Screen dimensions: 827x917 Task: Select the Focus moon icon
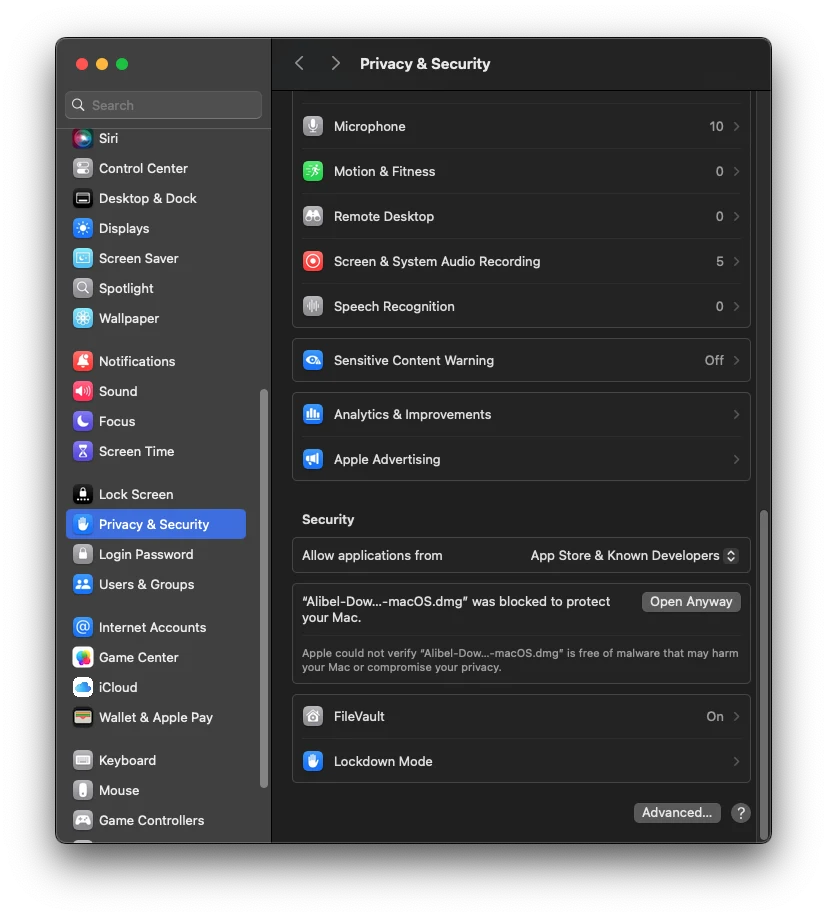click(x=82, y=422)
